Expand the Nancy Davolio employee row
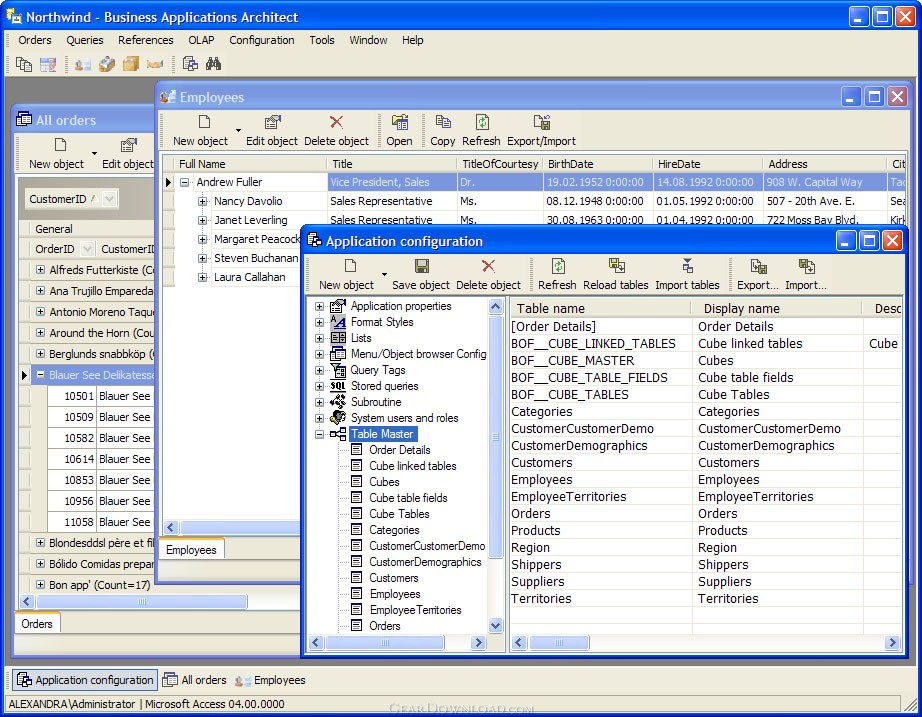The height and width of the screenshot is (717, 922). (202, 201)
